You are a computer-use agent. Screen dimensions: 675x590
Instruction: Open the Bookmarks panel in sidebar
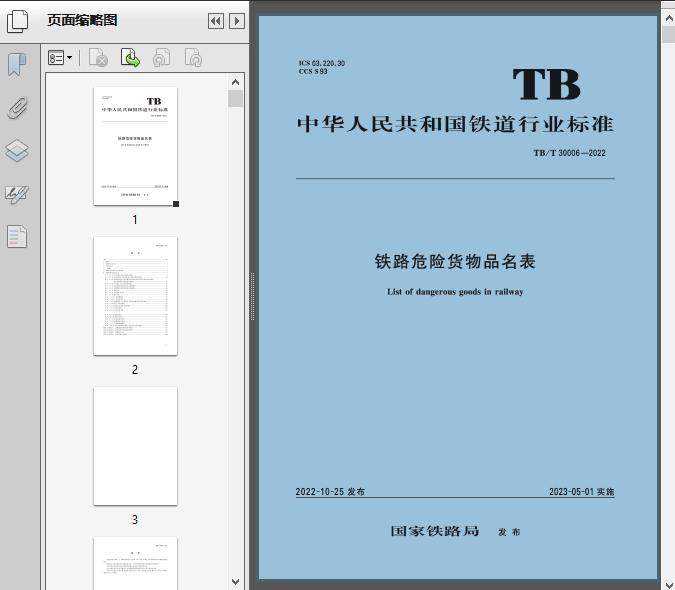pyautogui.click(x=17, y=65)
